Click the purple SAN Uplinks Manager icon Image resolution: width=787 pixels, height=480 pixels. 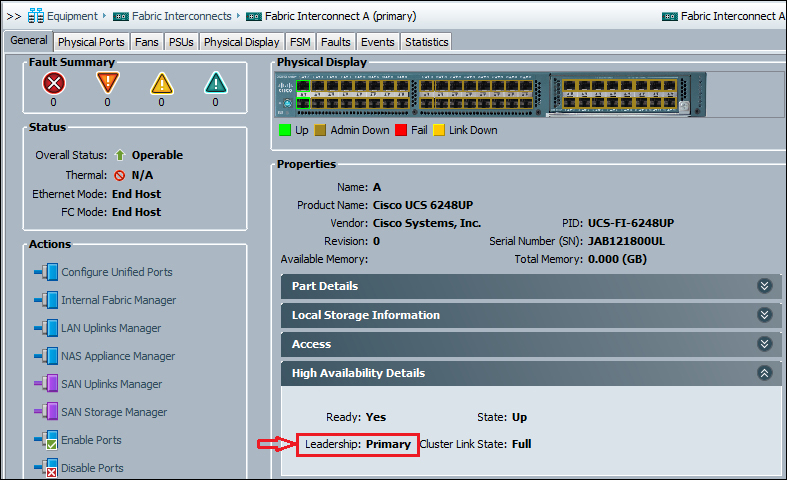coord(46,384)
